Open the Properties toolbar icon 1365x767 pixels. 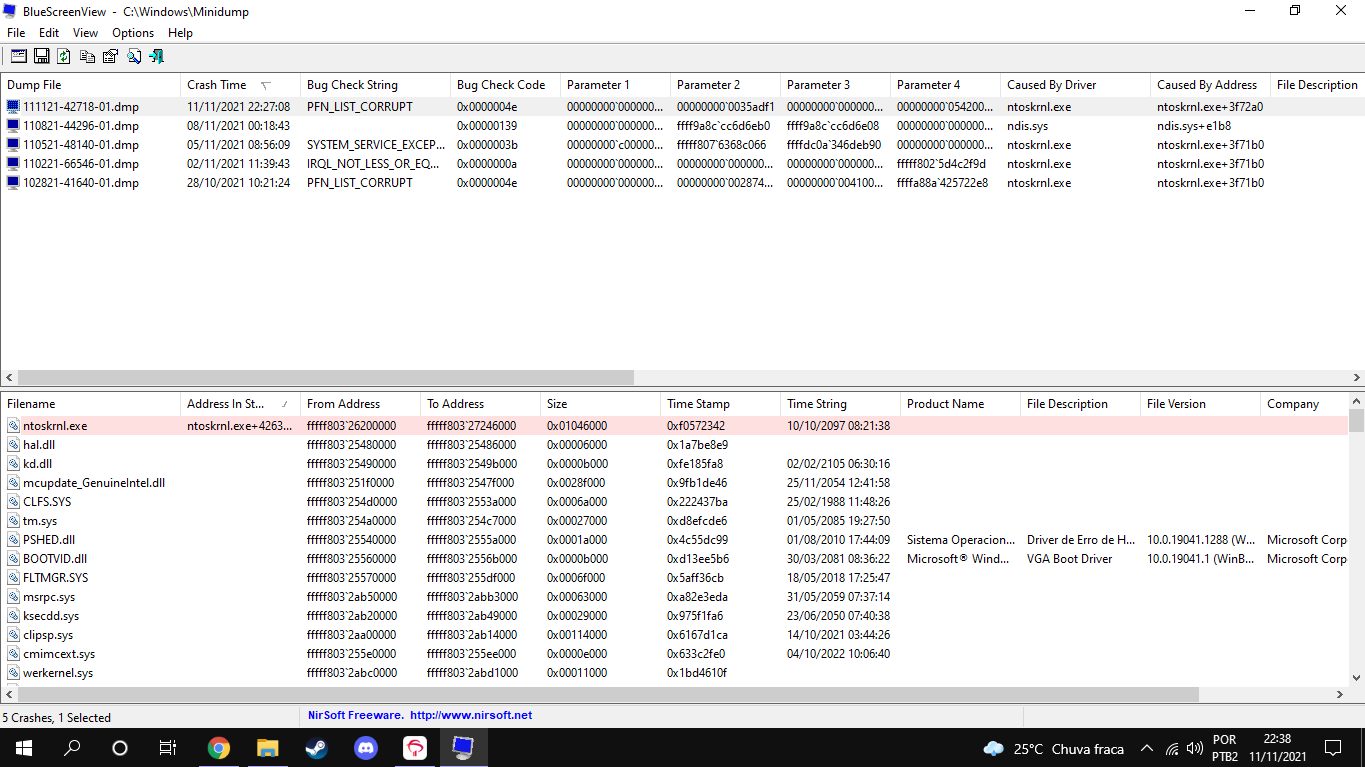tap(110, 56)
